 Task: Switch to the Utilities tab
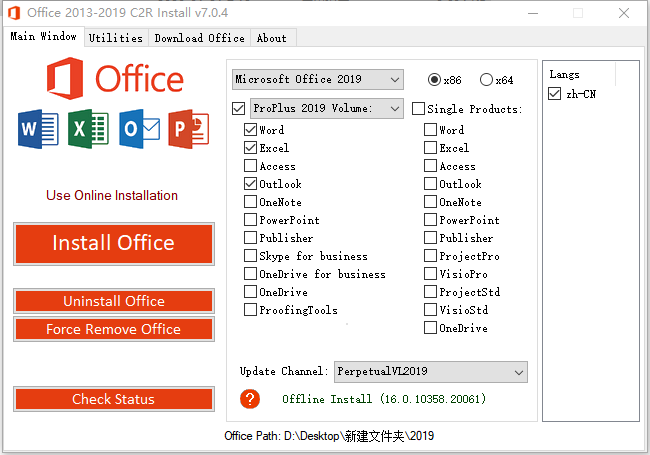pos(116,38)
